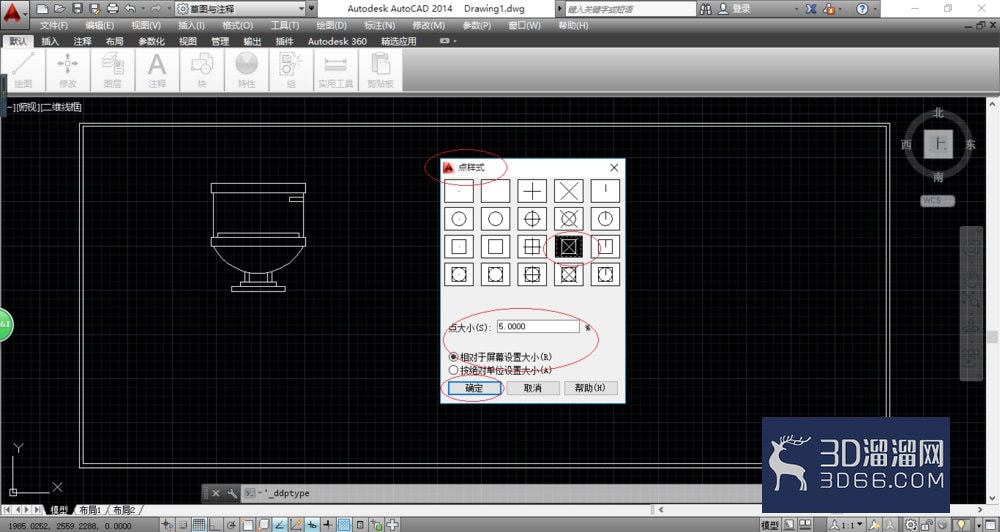The width and height of the screenshot is (1000, 532).
Task: Click the New drawing icon
Action: click(x=42, y=9)
